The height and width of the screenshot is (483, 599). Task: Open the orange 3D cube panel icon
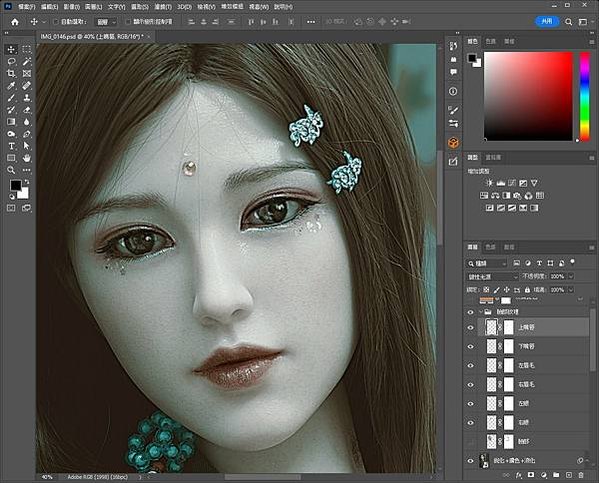pyautogui.click(x=453, y=143)
